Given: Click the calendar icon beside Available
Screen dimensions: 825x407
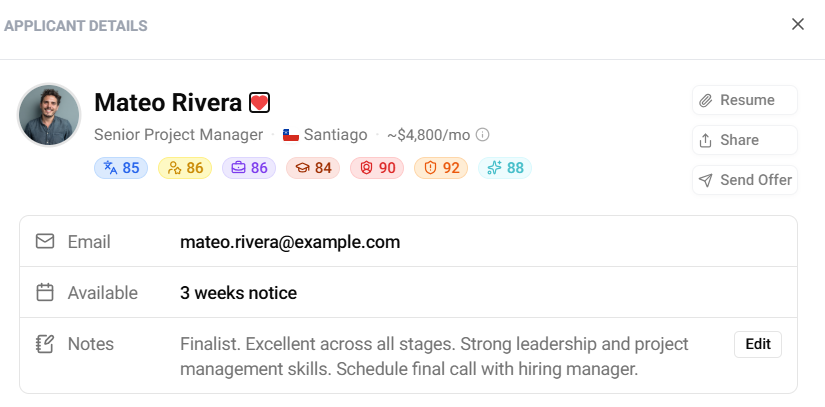Looking at the screenshot, I should pyautogui.click(x=45, y=293).
